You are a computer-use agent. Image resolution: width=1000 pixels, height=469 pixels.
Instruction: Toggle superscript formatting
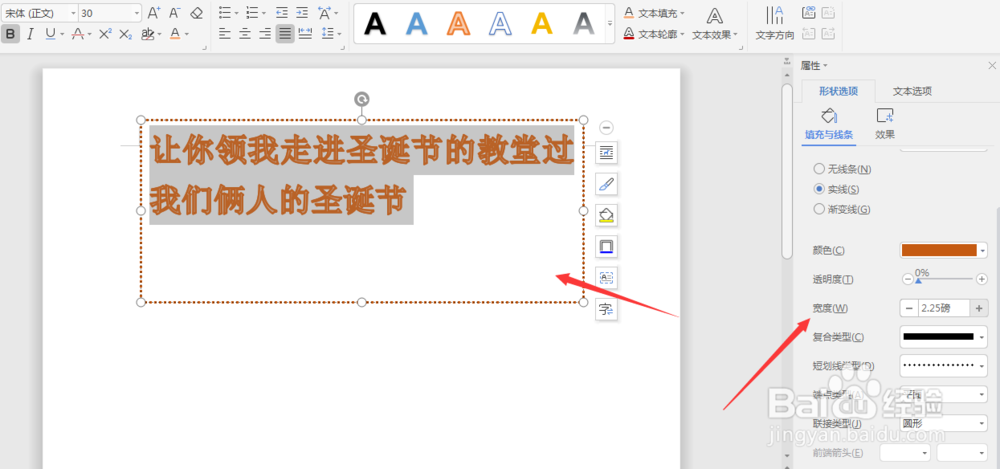(106, 34)
